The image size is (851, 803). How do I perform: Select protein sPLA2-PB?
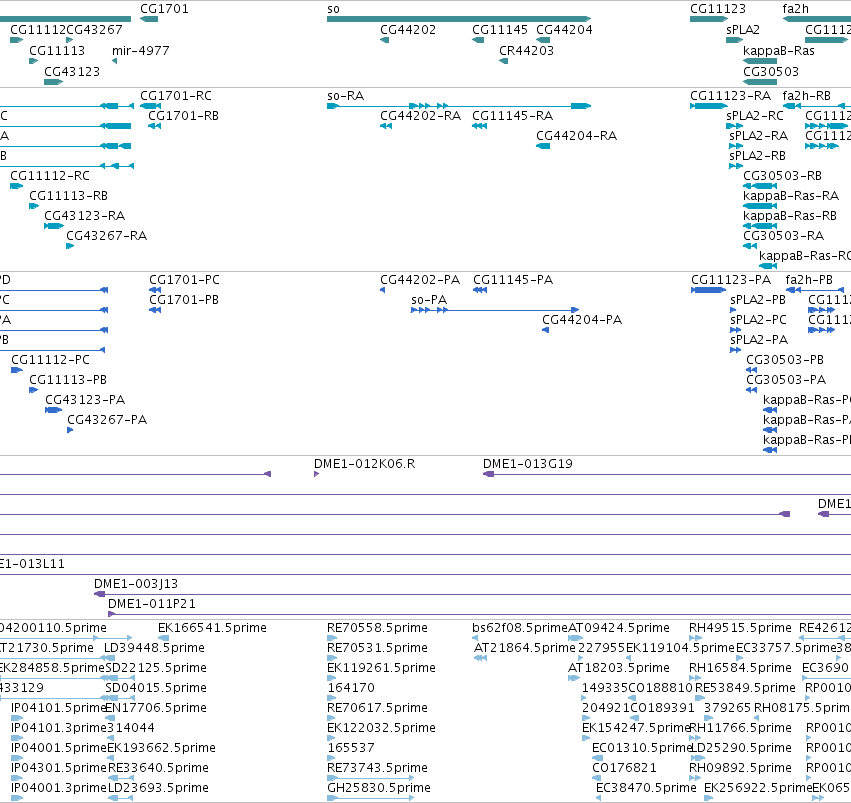point(758,299)
